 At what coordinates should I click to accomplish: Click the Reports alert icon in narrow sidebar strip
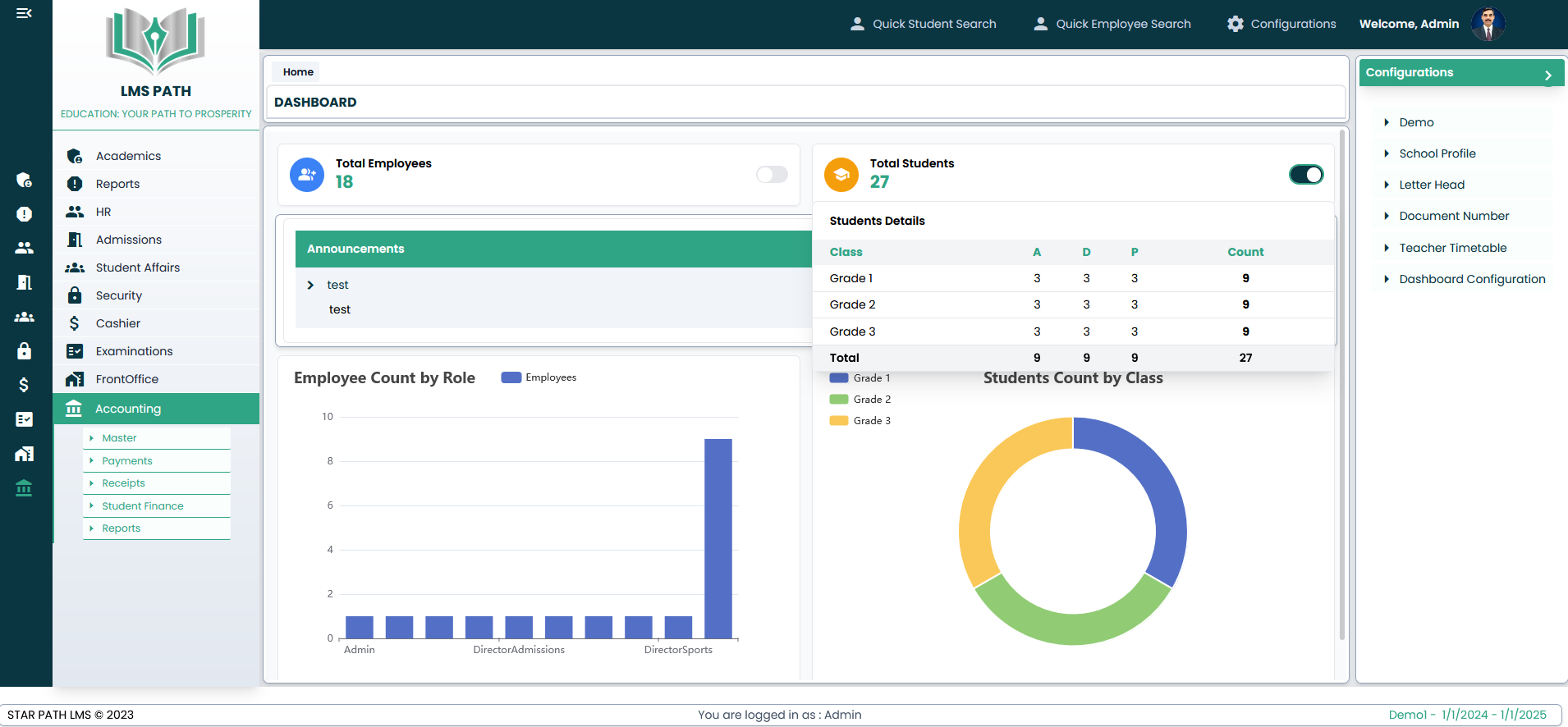coord(24,214)
